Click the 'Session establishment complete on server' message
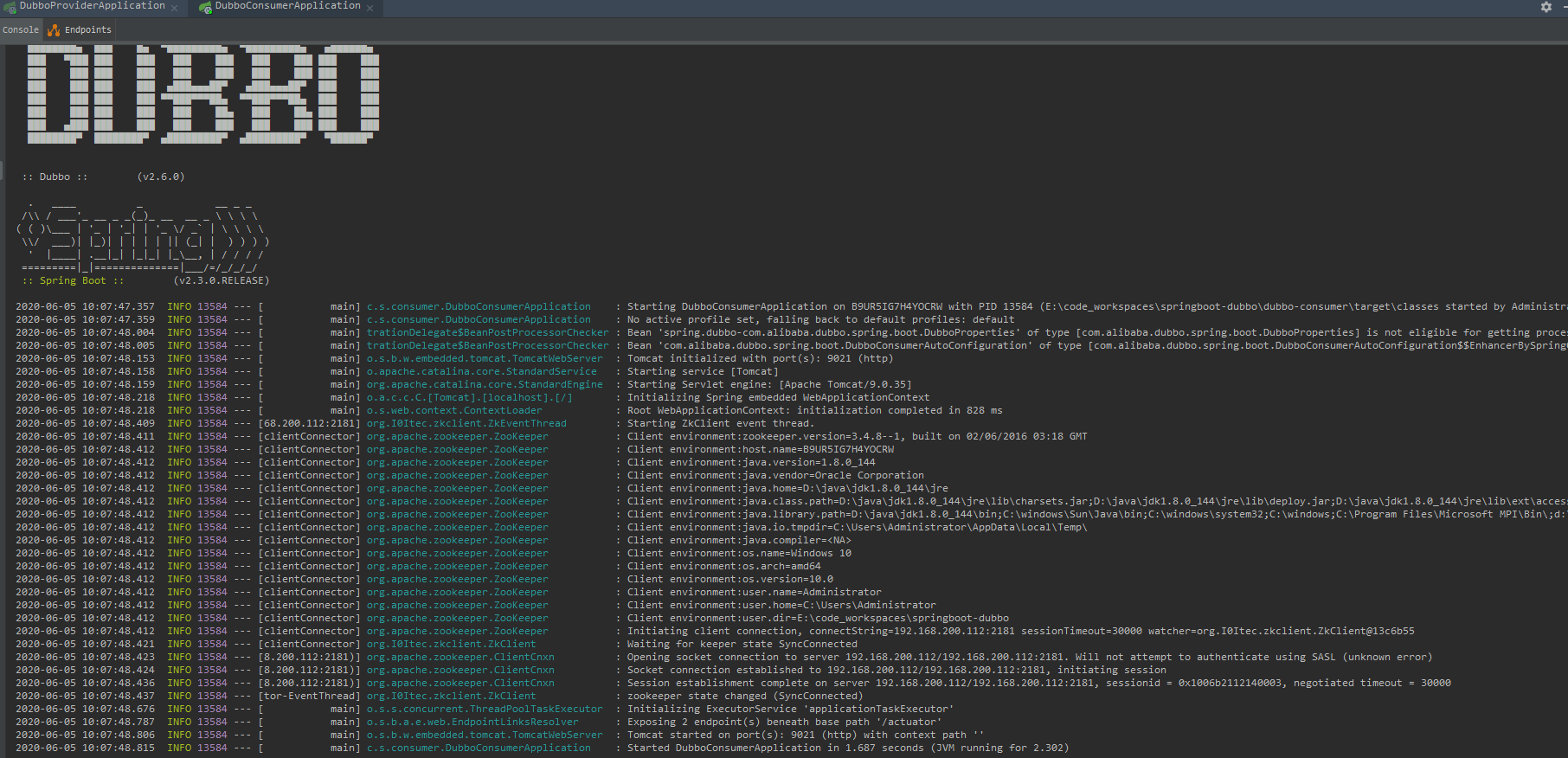 pos(1039,683)
